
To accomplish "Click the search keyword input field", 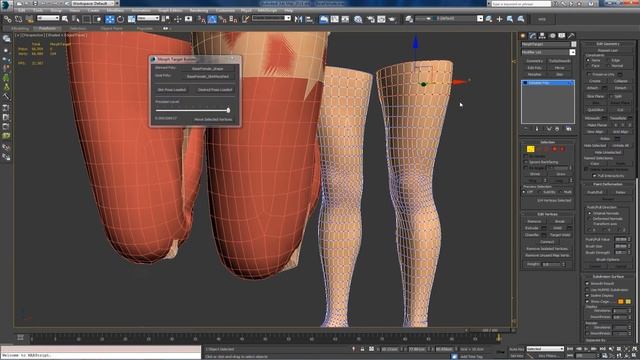I will click(x=520, y=4).
